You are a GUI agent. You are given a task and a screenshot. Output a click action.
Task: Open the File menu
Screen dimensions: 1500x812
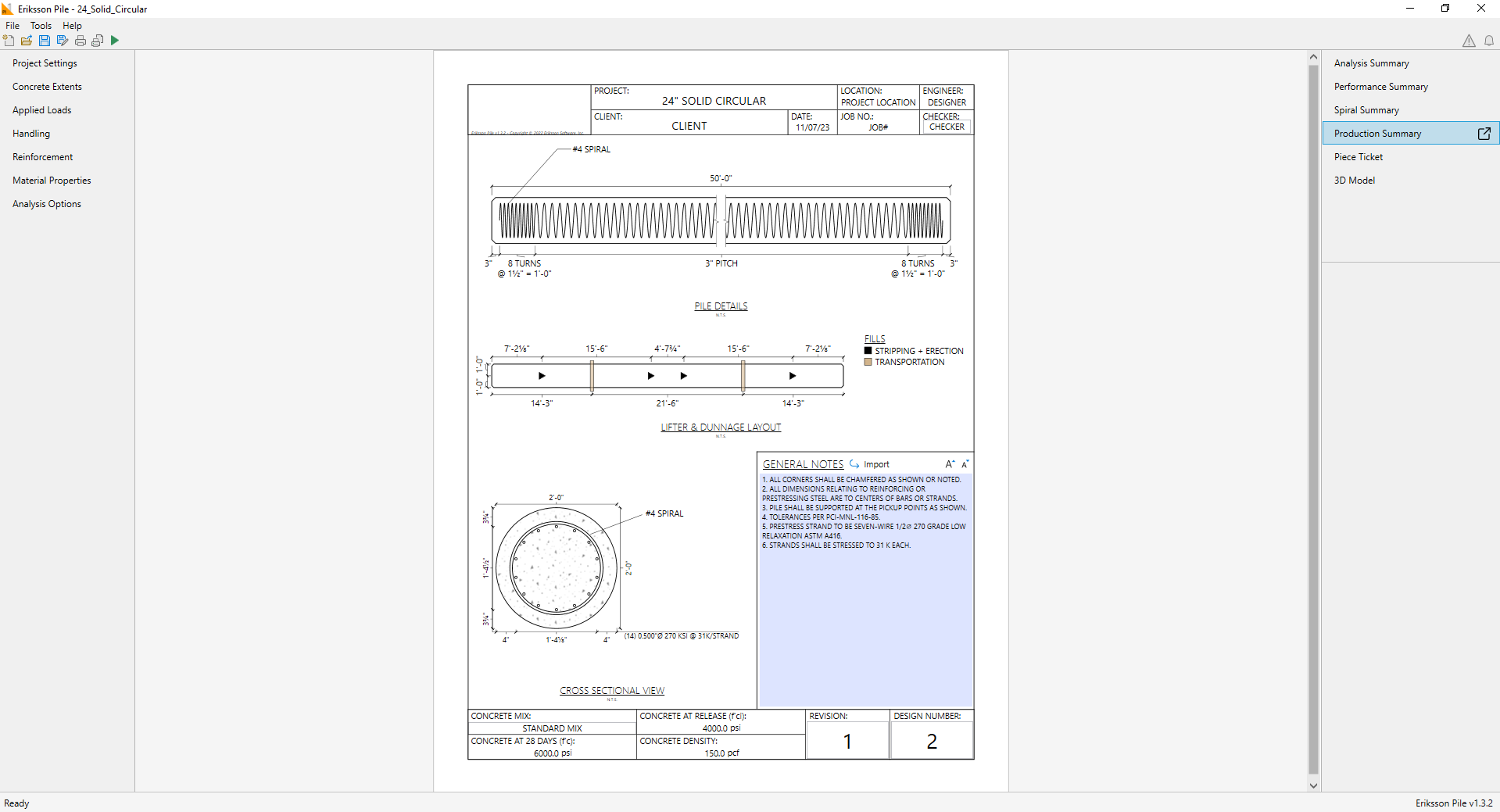pos(13,26)
